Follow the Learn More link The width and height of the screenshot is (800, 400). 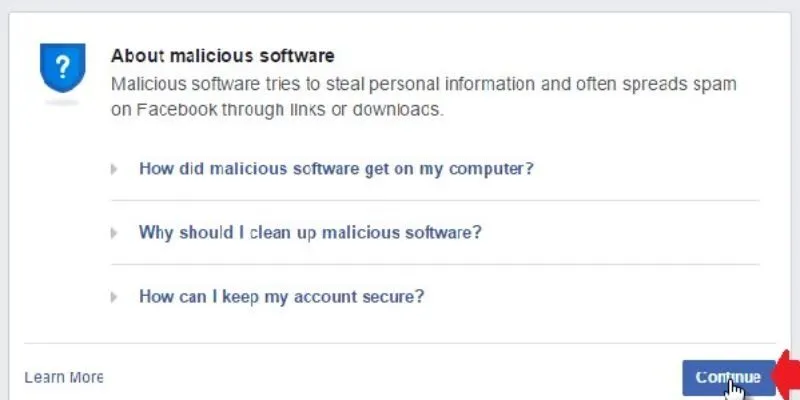(x=63, y=377)
